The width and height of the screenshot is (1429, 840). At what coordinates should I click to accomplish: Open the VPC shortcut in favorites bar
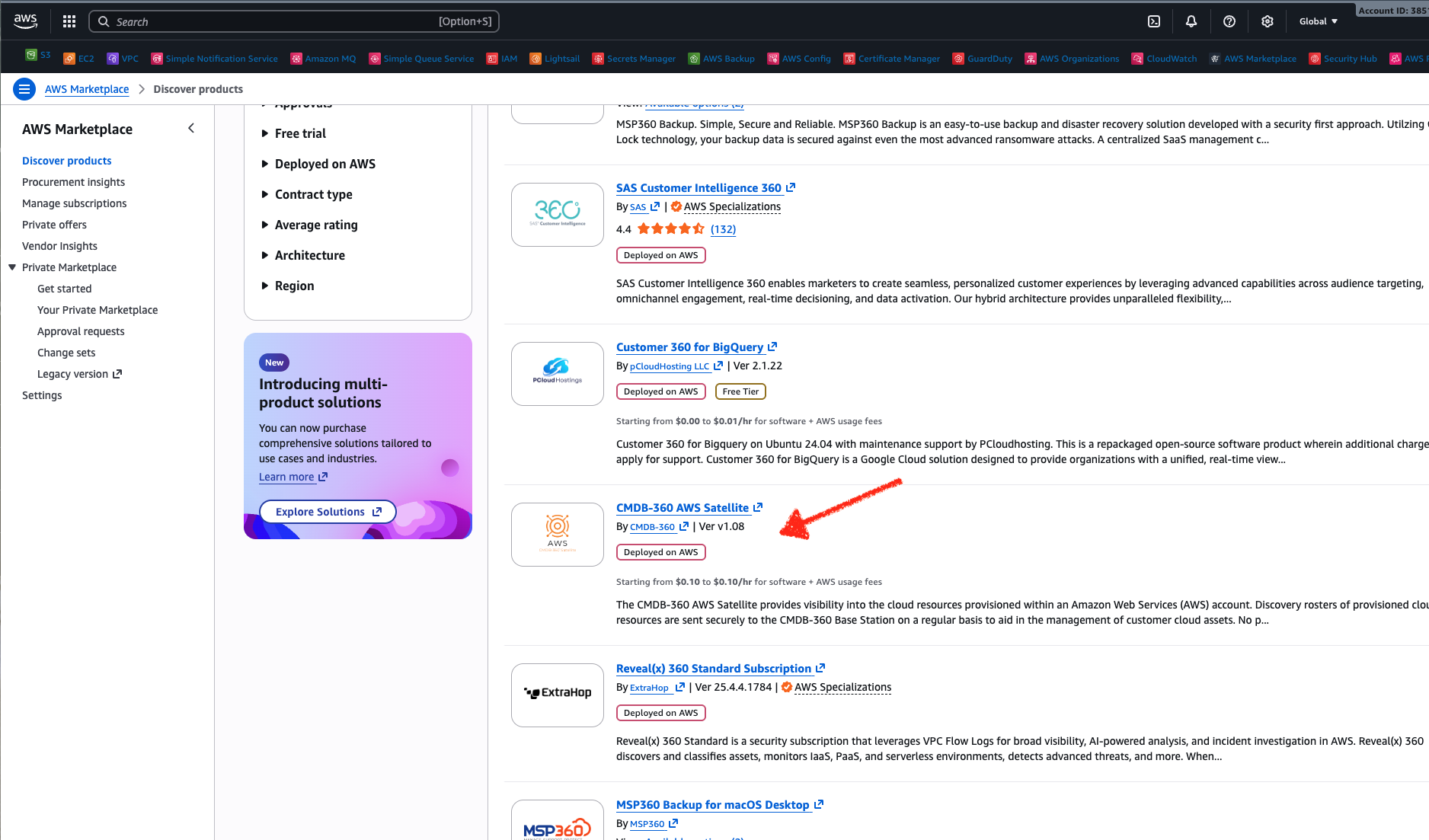point(123,59)
